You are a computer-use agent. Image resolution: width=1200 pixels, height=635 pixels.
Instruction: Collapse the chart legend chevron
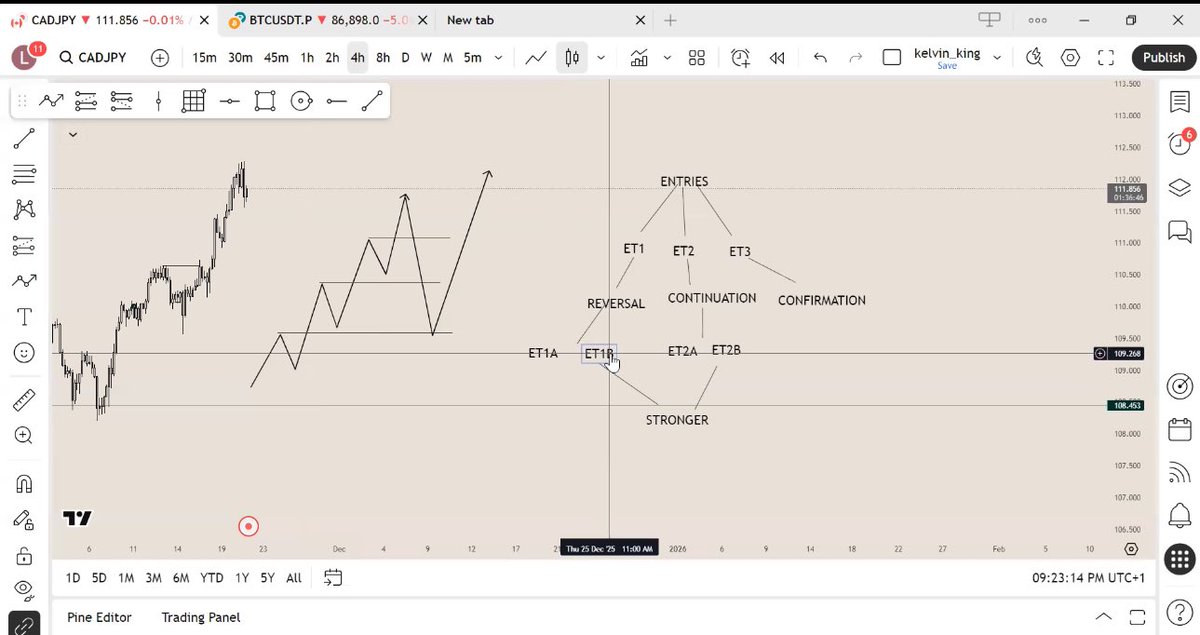click(72, 134)
